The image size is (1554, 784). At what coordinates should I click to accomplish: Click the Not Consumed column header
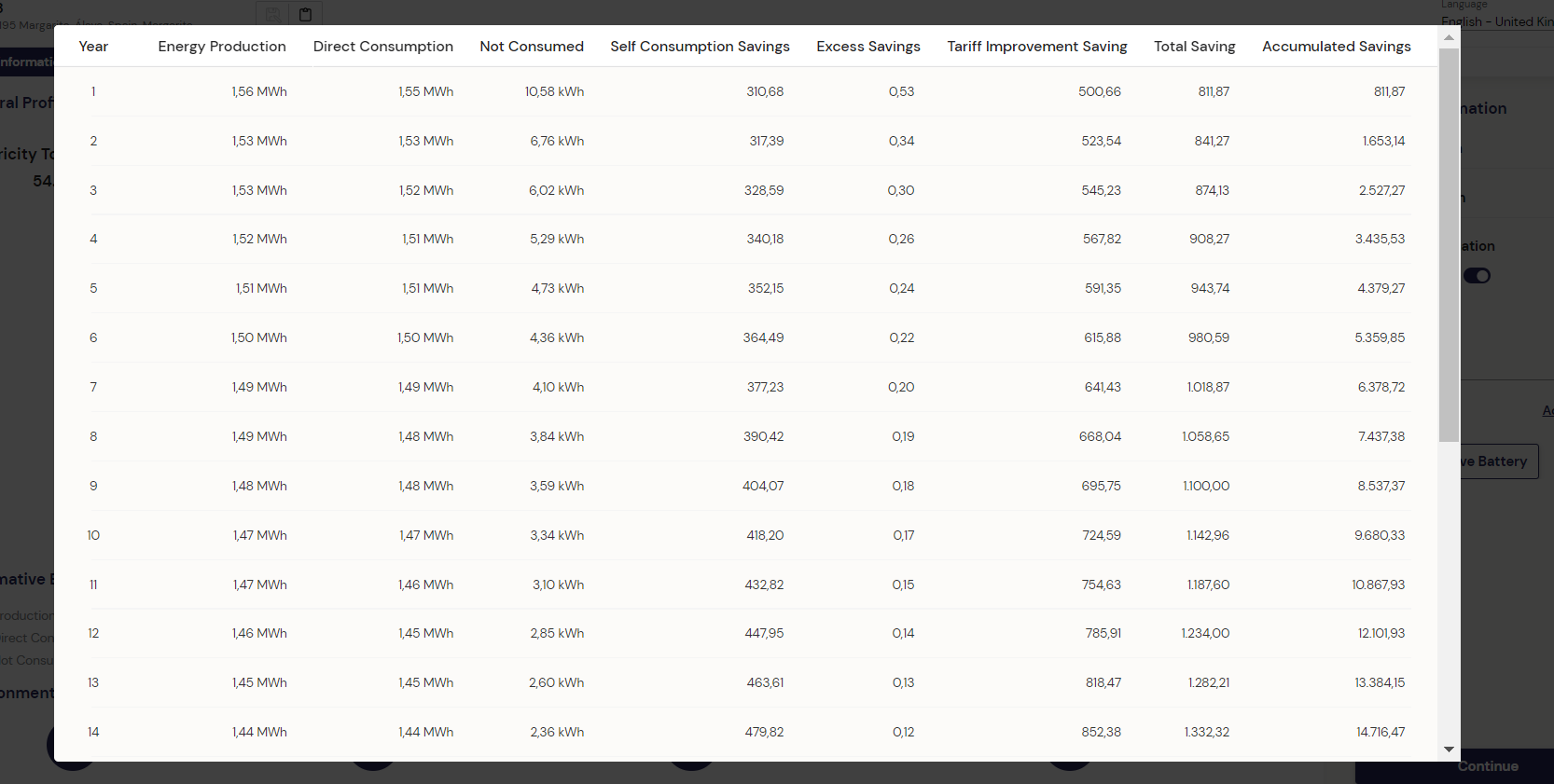pyautogui.click(x=532, y=47)
